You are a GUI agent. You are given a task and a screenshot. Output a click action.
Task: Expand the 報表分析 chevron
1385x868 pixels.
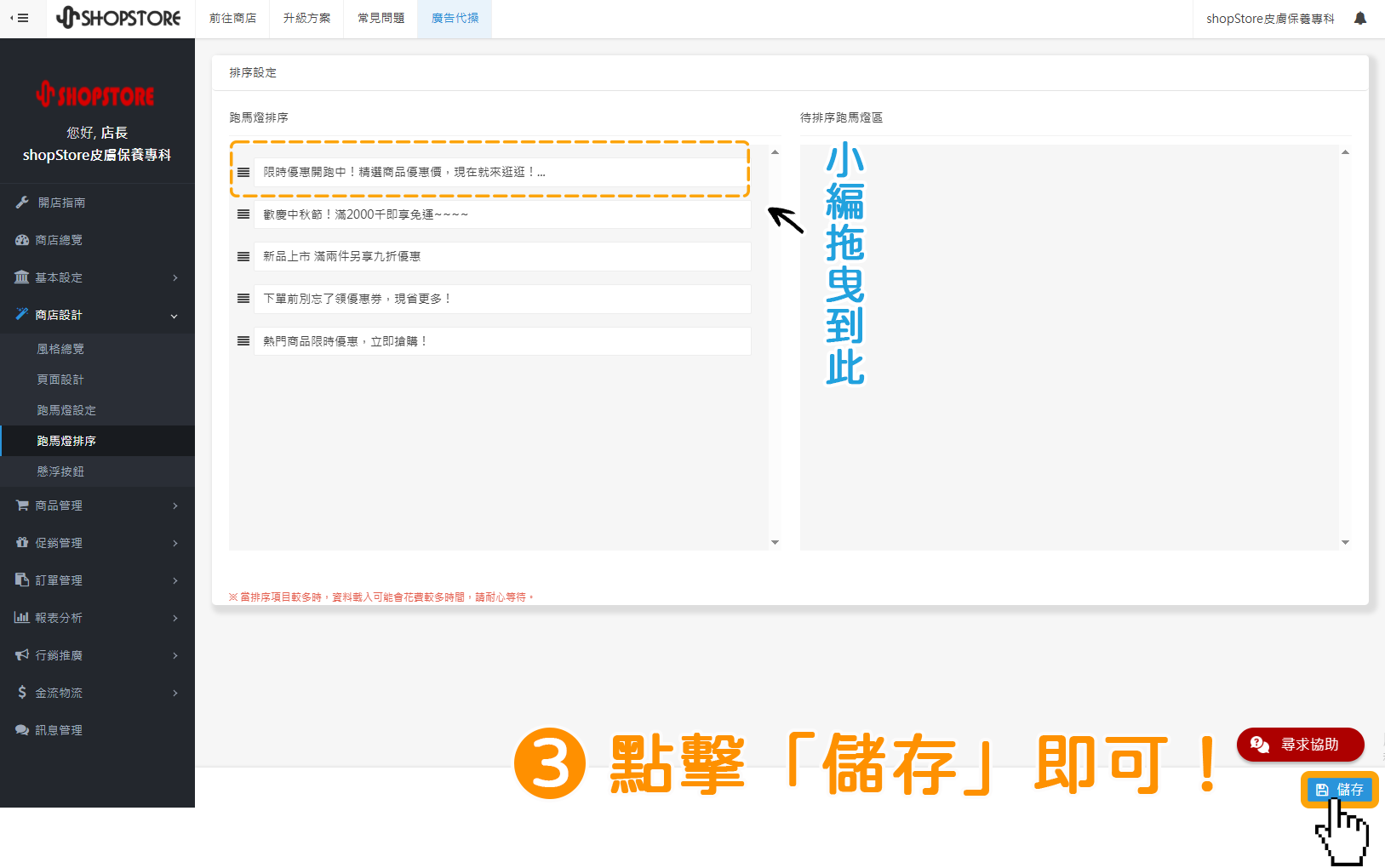[175, 619]
